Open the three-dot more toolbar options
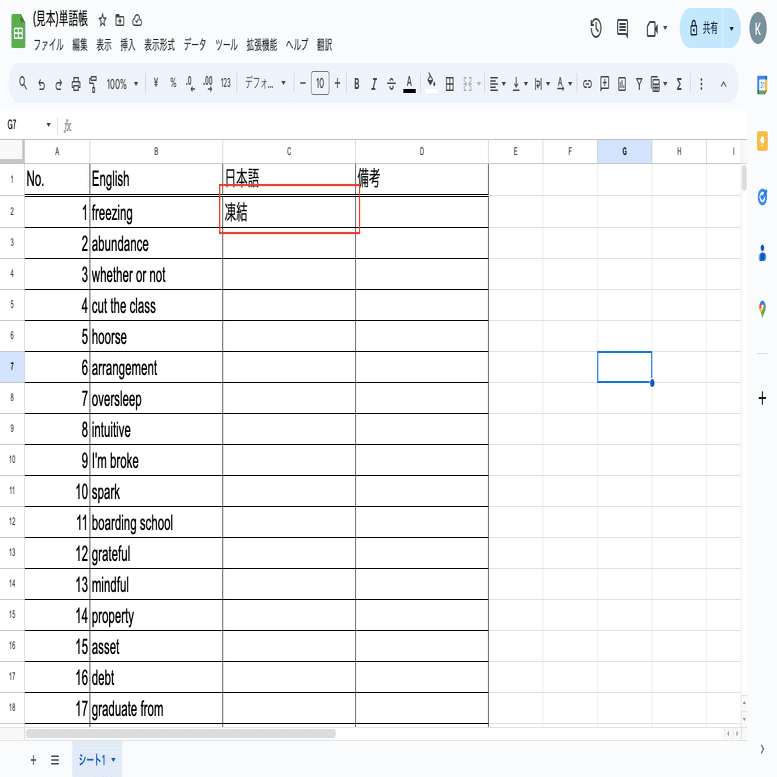Viewport: 777px width, 777px height. [701, 84]
